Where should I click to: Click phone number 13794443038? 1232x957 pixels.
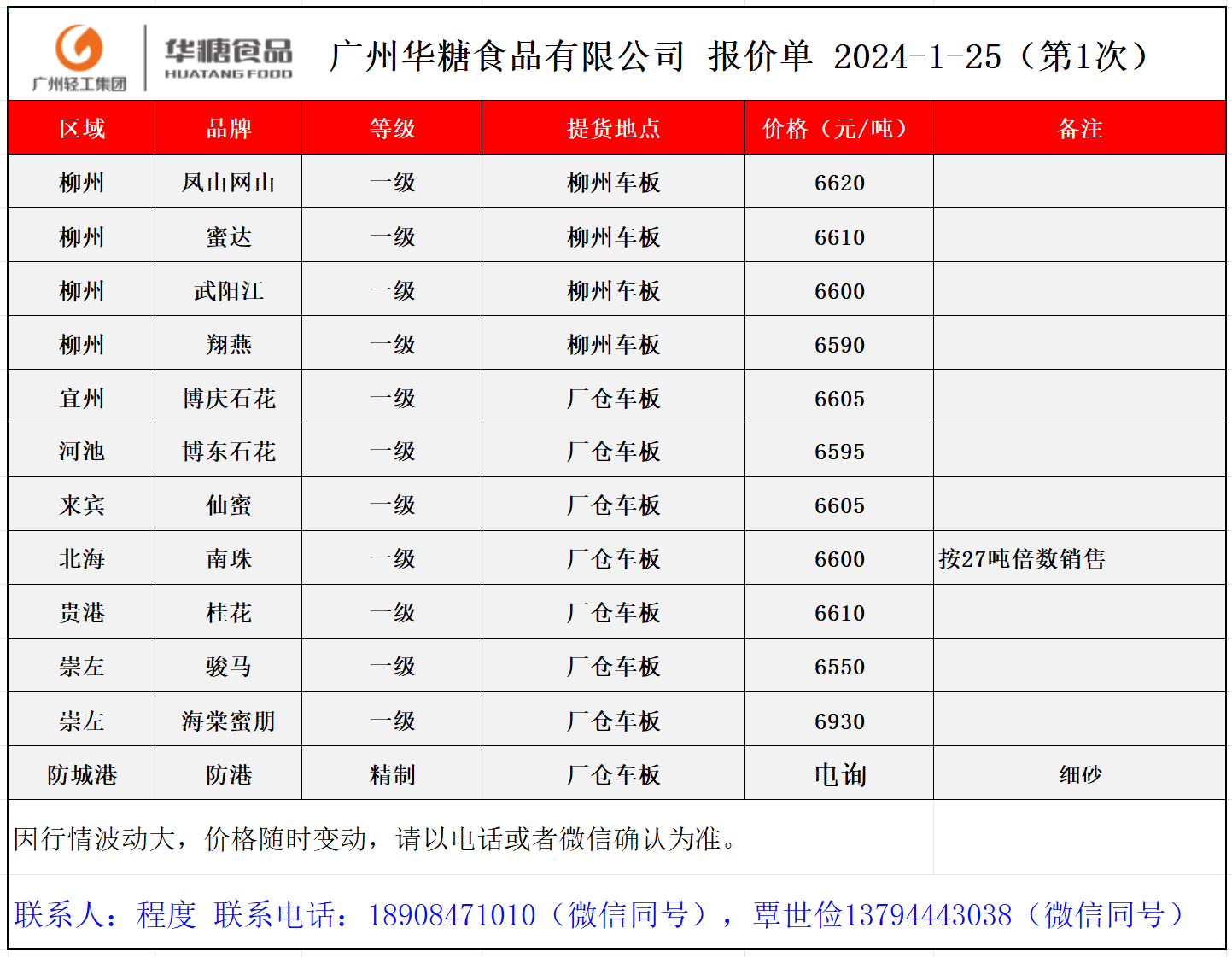928,915
